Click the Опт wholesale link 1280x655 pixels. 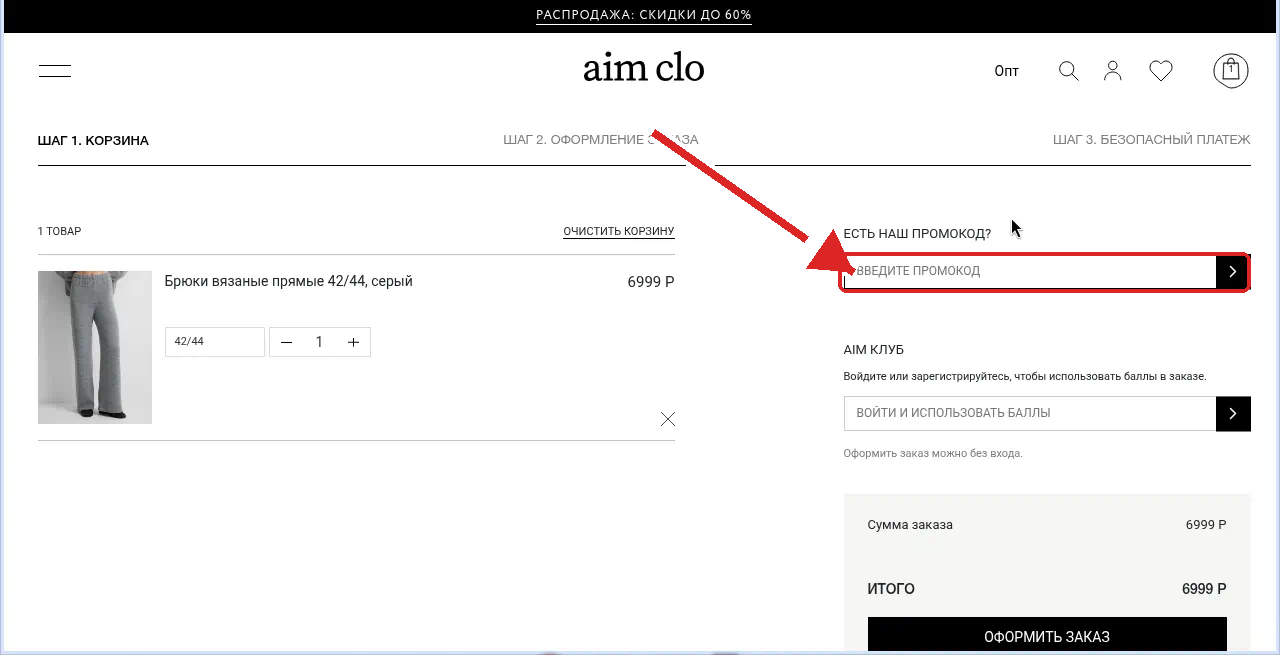(x=1007, y=71)
